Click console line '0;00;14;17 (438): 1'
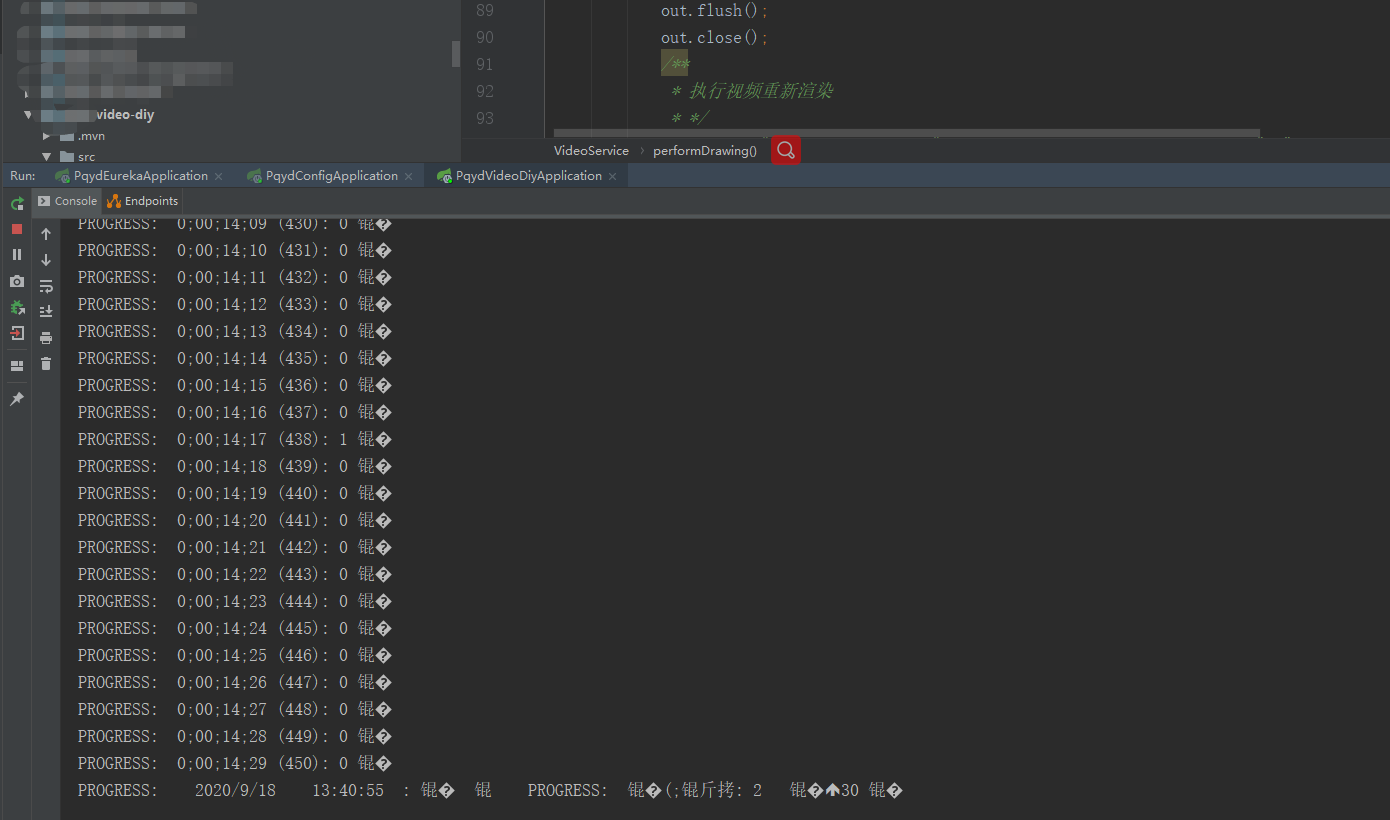This screenshot has height=820, width=1390. point(235,439)
